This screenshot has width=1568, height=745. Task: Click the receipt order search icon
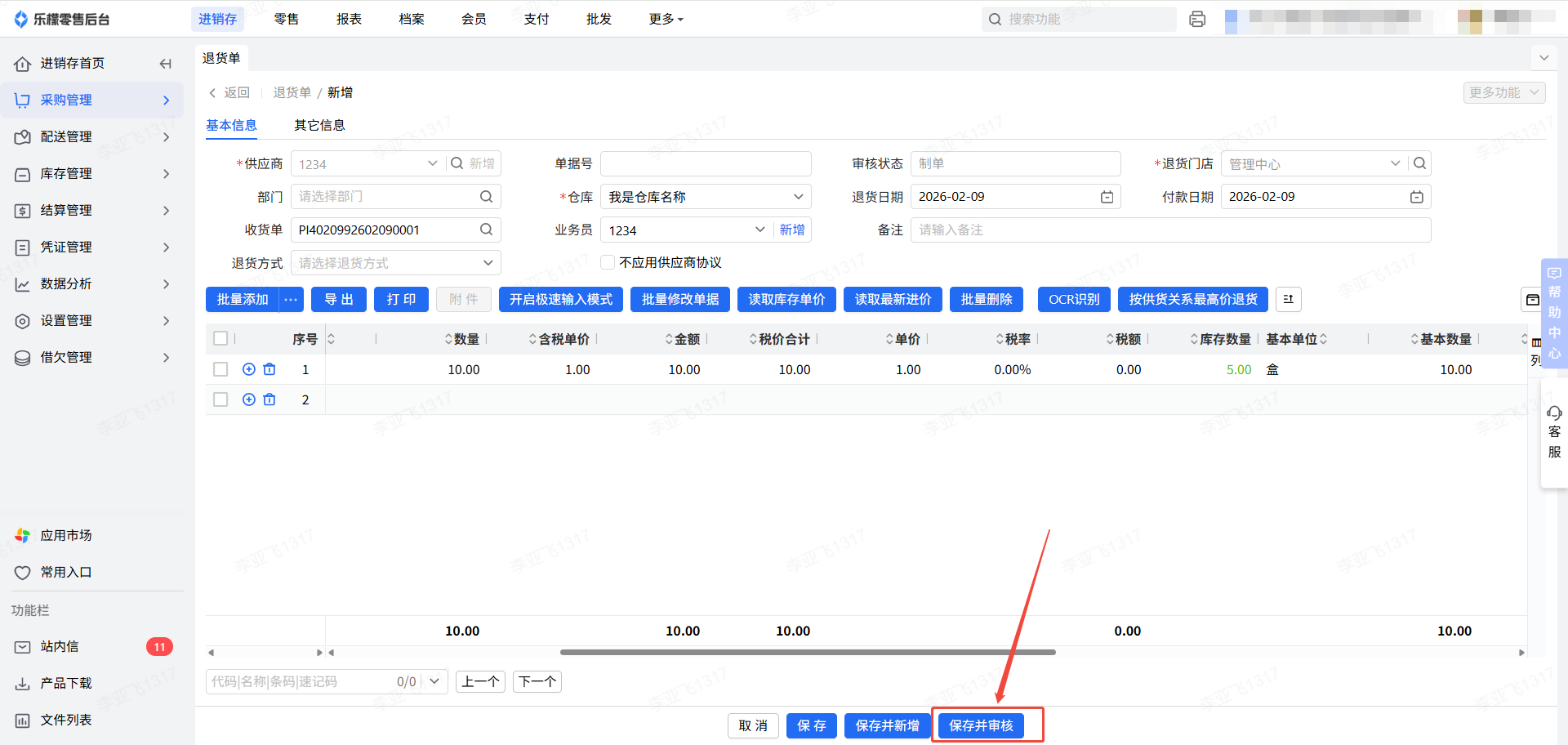[x=486, y=230]
